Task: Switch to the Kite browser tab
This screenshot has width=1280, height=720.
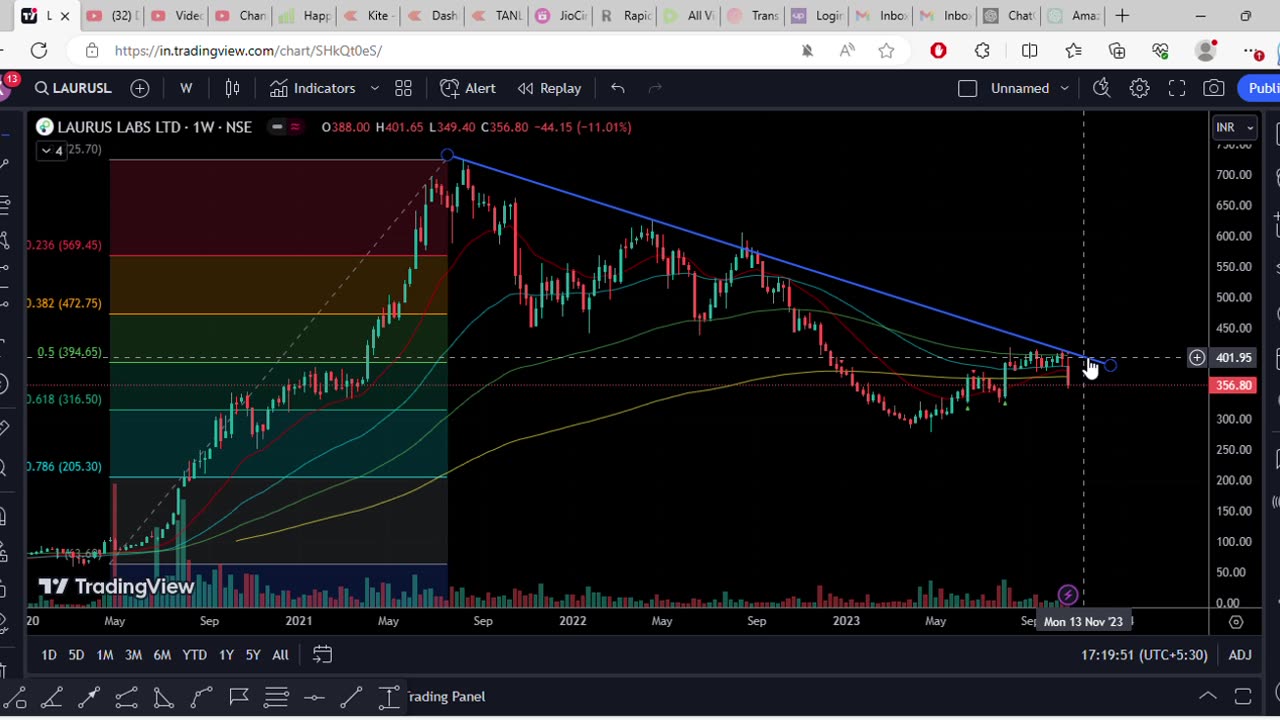Action: tap(367, 16)
